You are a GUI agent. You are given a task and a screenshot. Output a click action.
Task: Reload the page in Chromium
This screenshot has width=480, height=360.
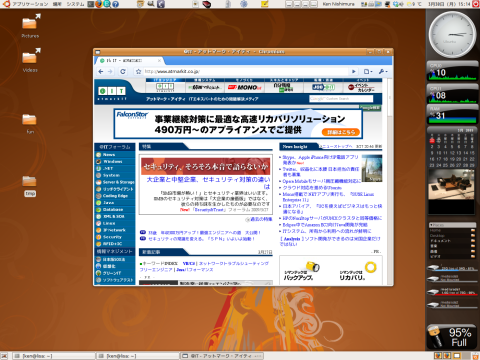pyautogui.click(x=123, y=71)
